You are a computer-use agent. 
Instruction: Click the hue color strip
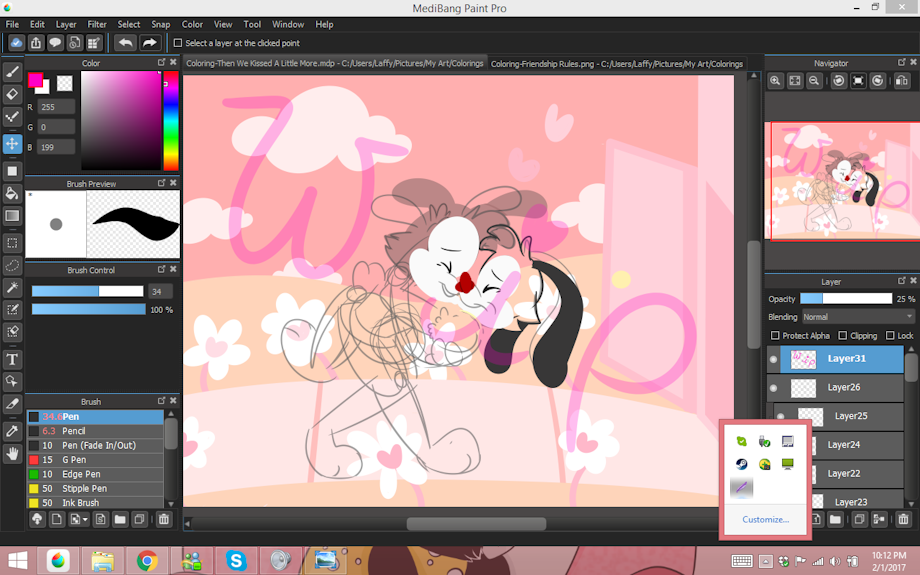tap(171, 120)
